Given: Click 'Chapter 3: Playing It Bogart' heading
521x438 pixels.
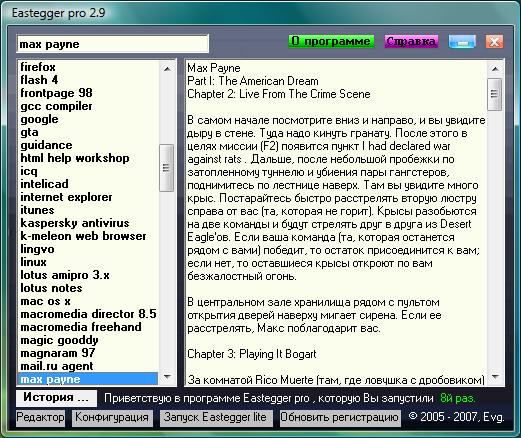Looking at the screenshot, I should coord(252,354).
